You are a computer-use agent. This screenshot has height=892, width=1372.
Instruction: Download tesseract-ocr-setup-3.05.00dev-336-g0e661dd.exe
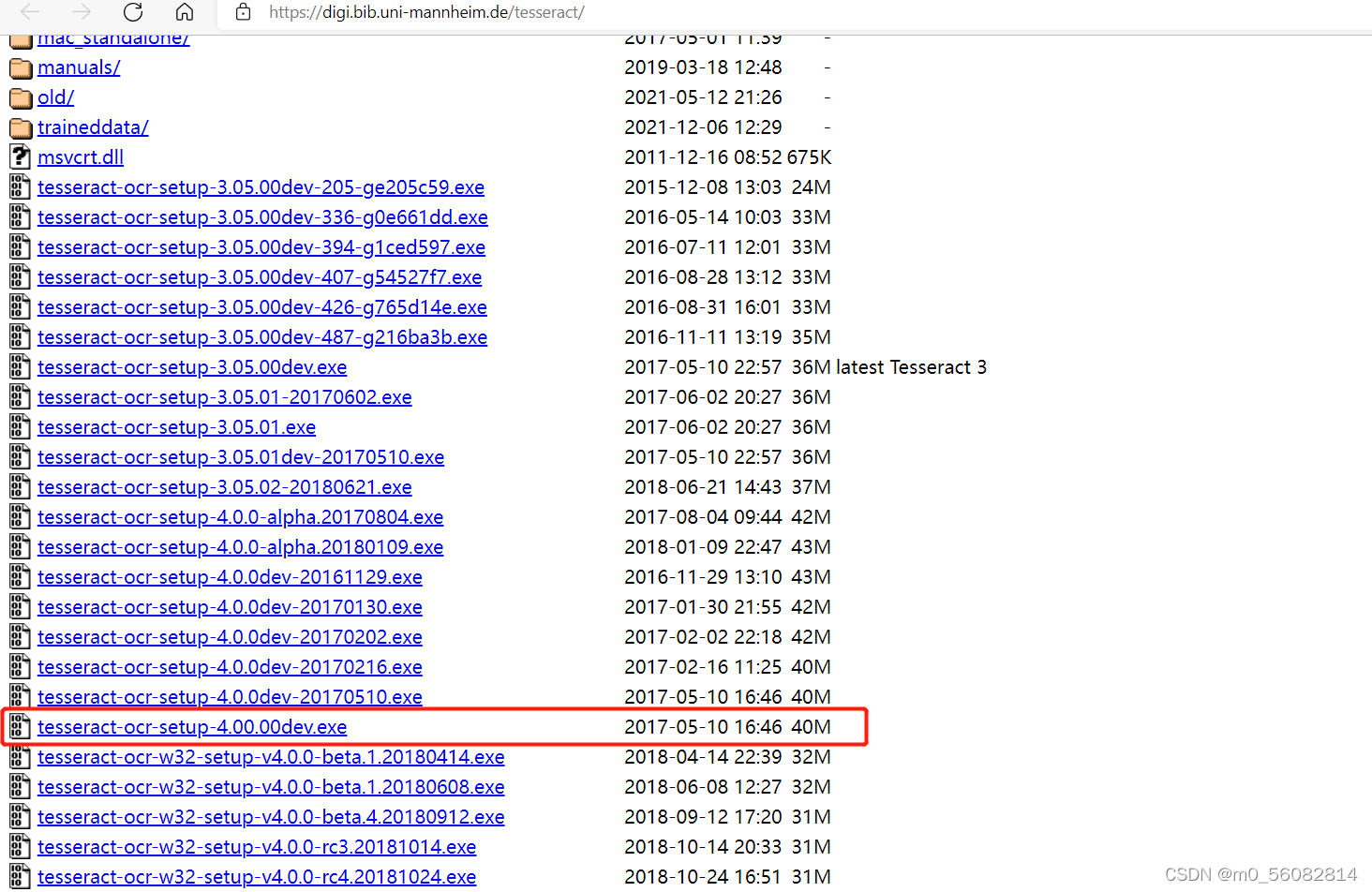[x=262, y=217]
